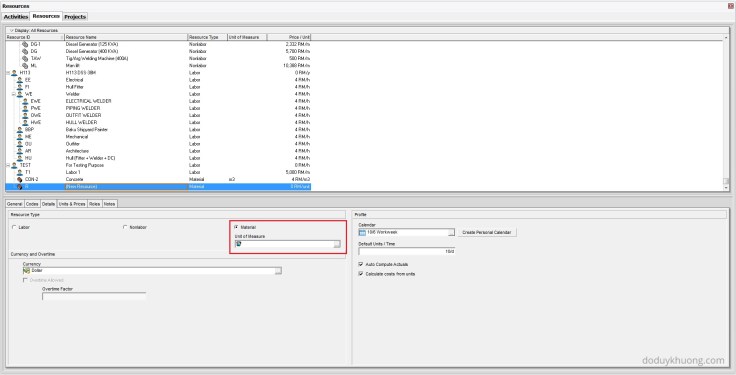
Task: Open the Currency browse button
Action: tap(278, 271)
